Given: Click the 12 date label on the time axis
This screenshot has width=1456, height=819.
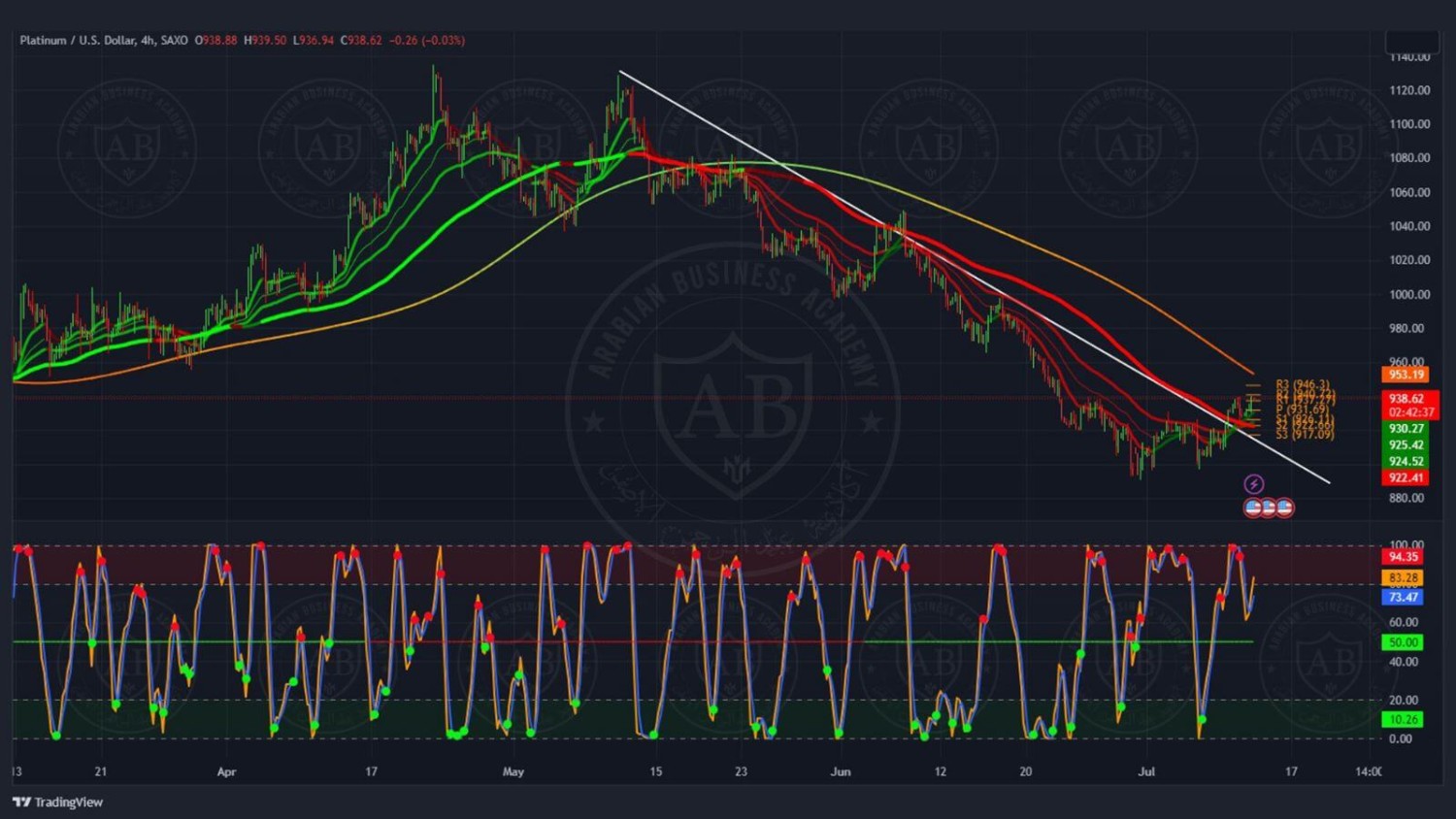Looking at the screenshot, I should (x=940, y=772).
